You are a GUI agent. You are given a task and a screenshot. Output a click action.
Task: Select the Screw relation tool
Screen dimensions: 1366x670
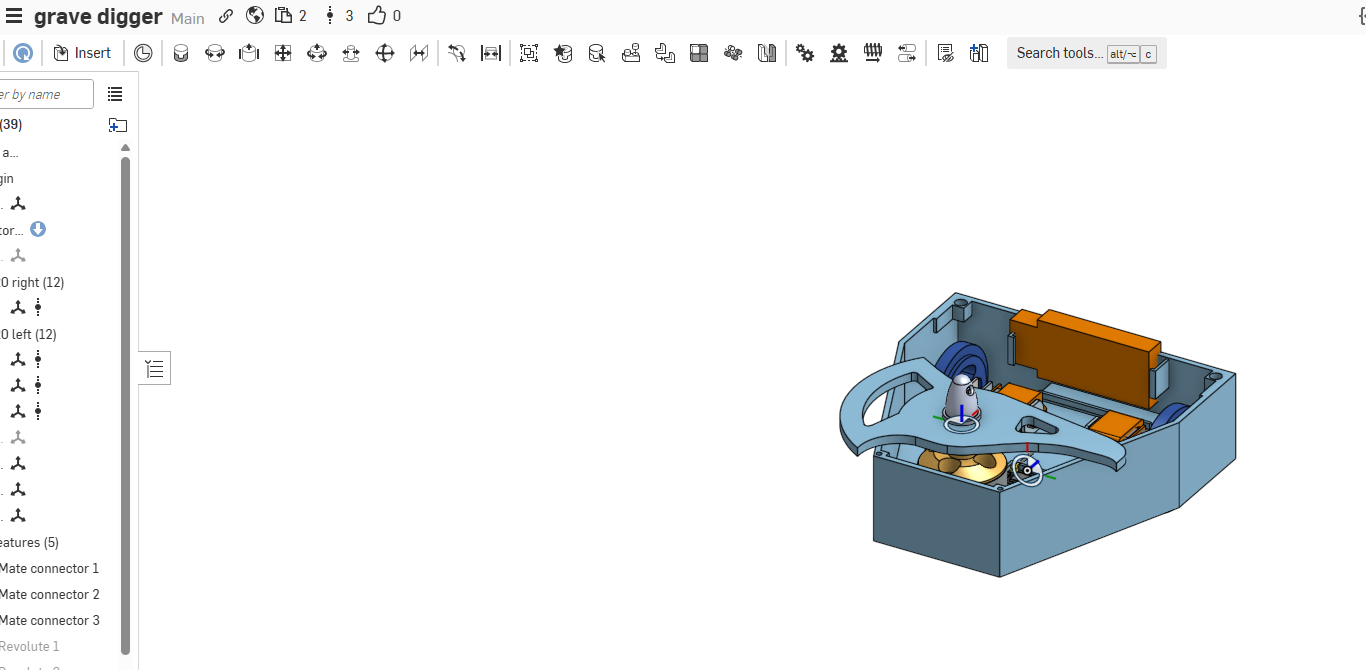(873, 53)
